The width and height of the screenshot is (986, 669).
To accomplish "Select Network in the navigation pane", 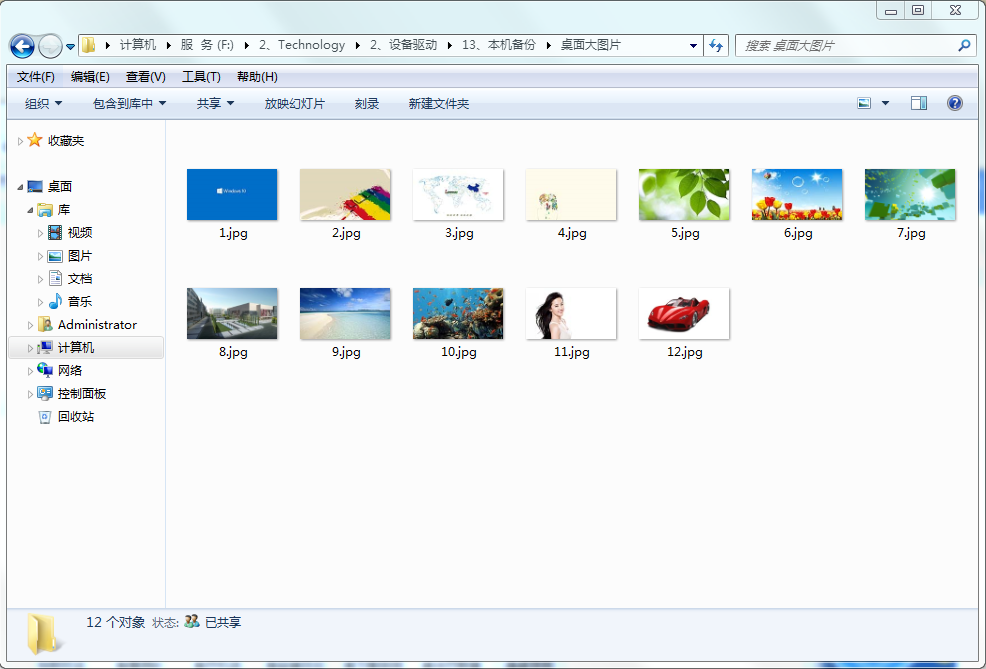I will pyautogui.click(x=70, y=371).
